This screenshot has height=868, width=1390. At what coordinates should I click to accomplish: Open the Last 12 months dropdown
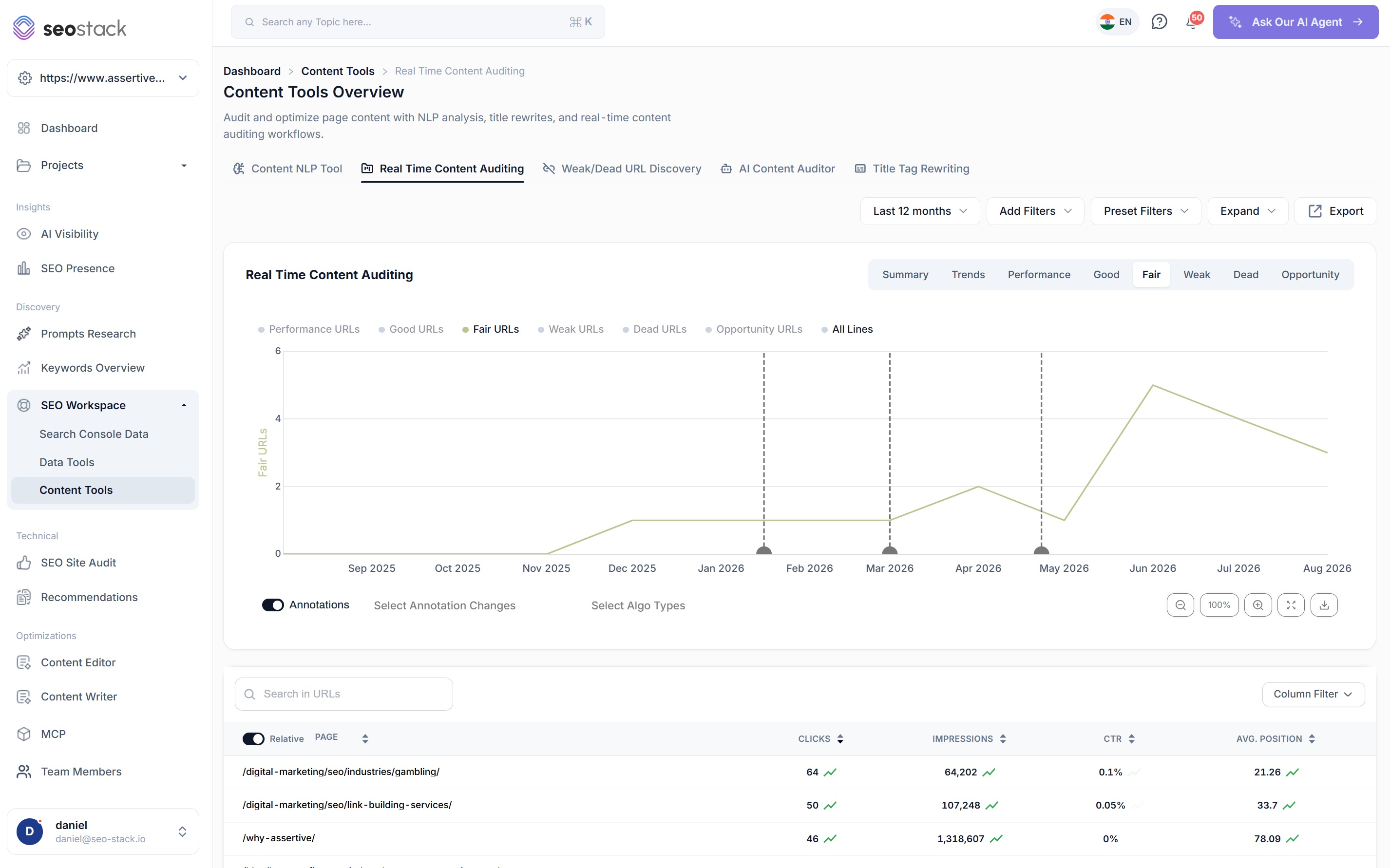pos(920,211)
